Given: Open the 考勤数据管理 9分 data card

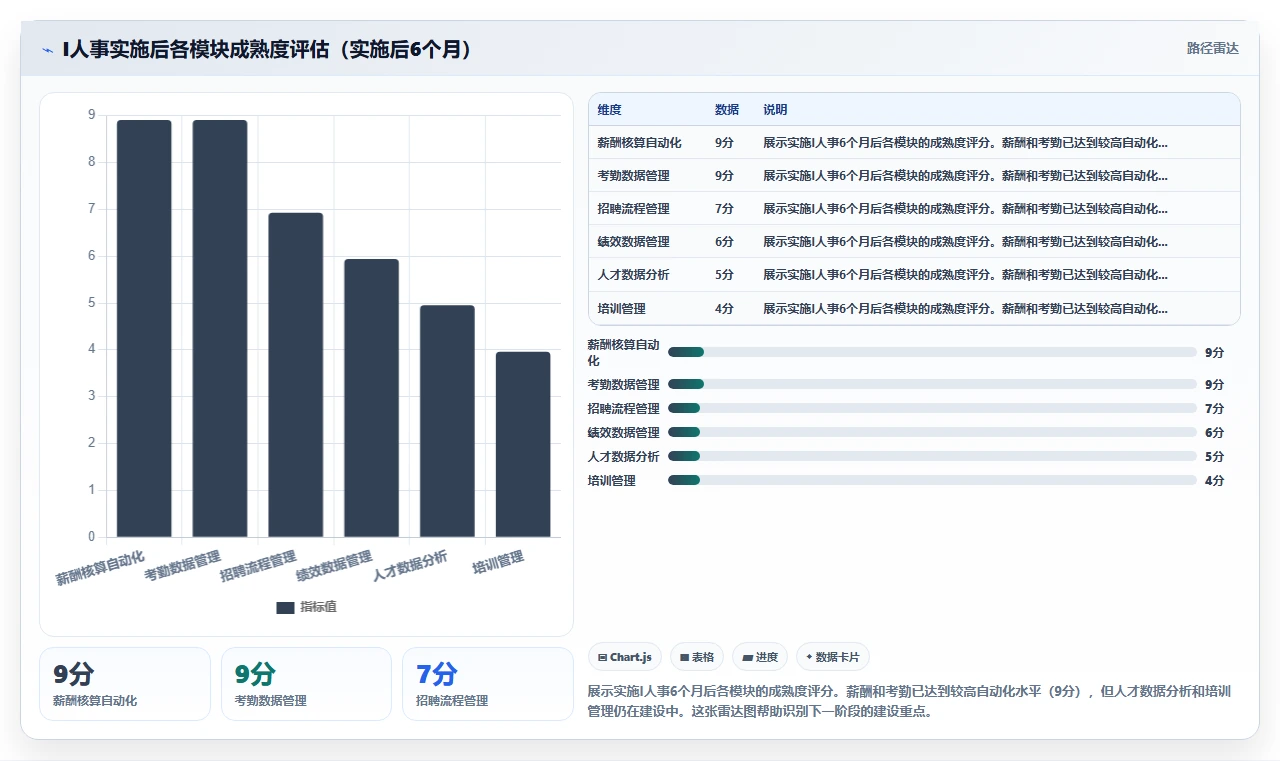Looking at the screenshot, I should [x=306, y=684].
